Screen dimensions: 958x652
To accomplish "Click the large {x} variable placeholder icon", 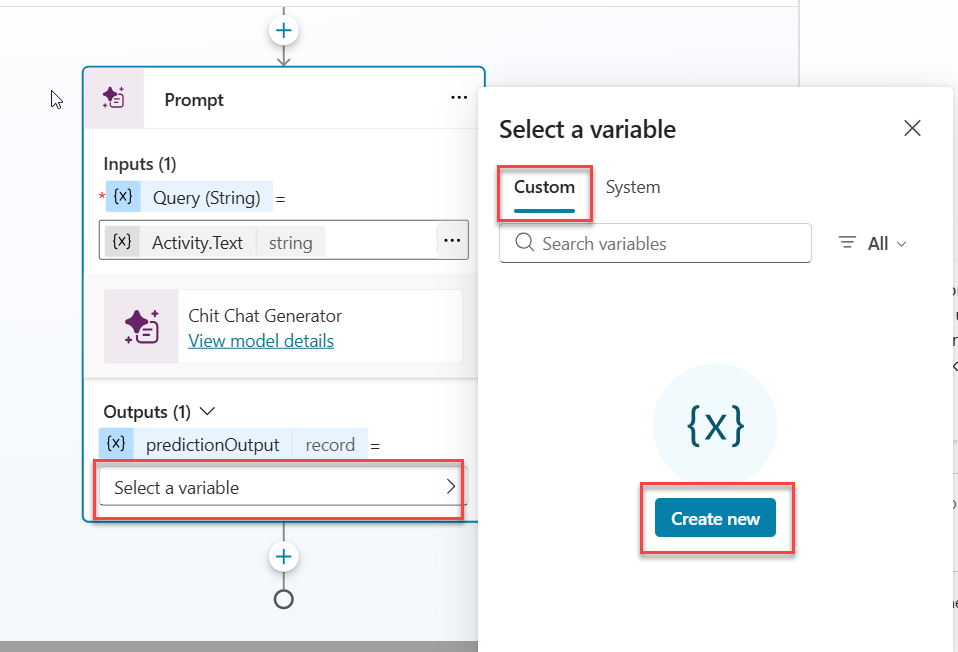I will coord(714,425).
